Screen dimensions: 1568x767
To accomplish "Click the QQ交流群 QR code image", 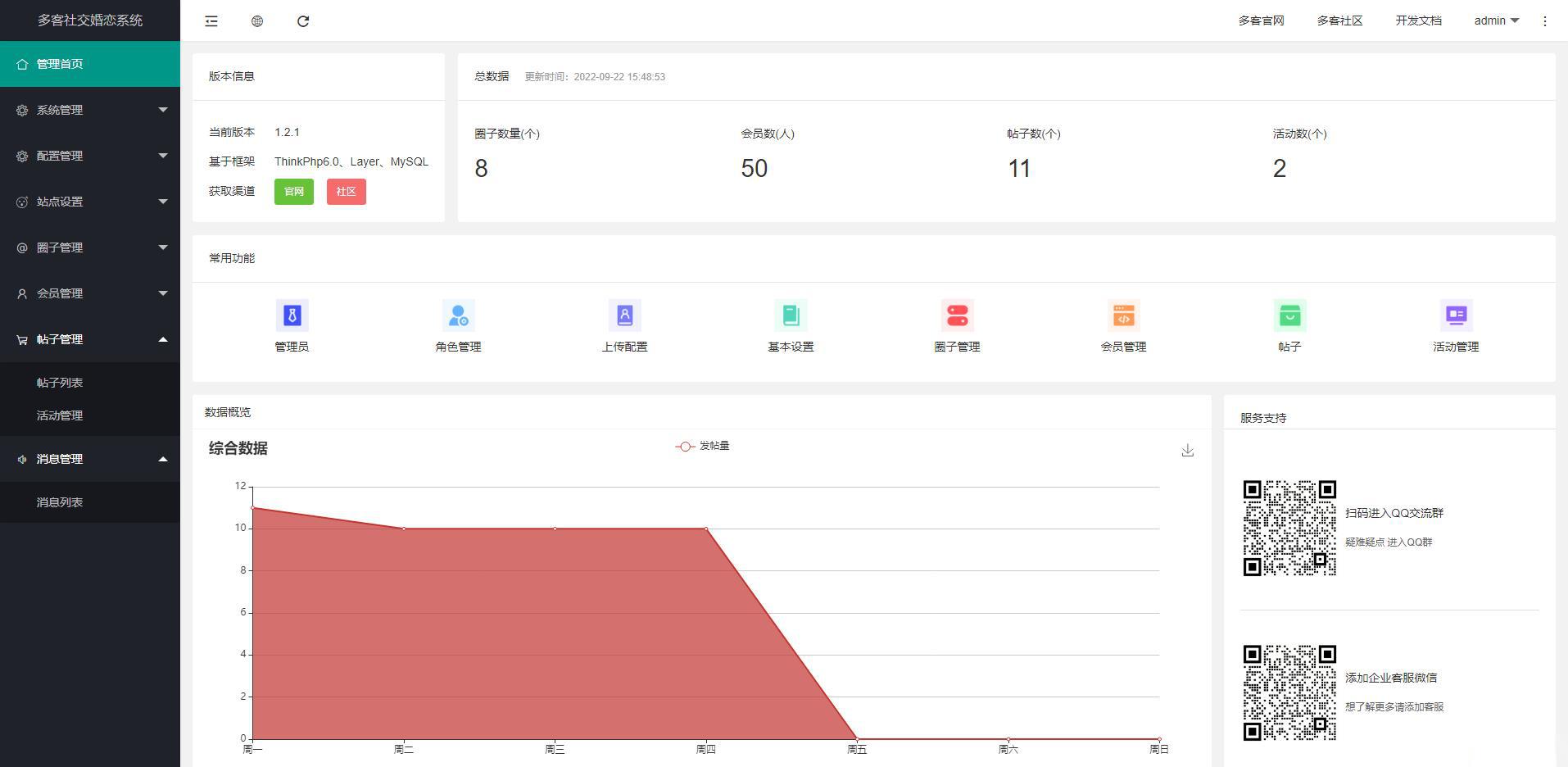I will pyautogui.click(x=1290, y=529).
